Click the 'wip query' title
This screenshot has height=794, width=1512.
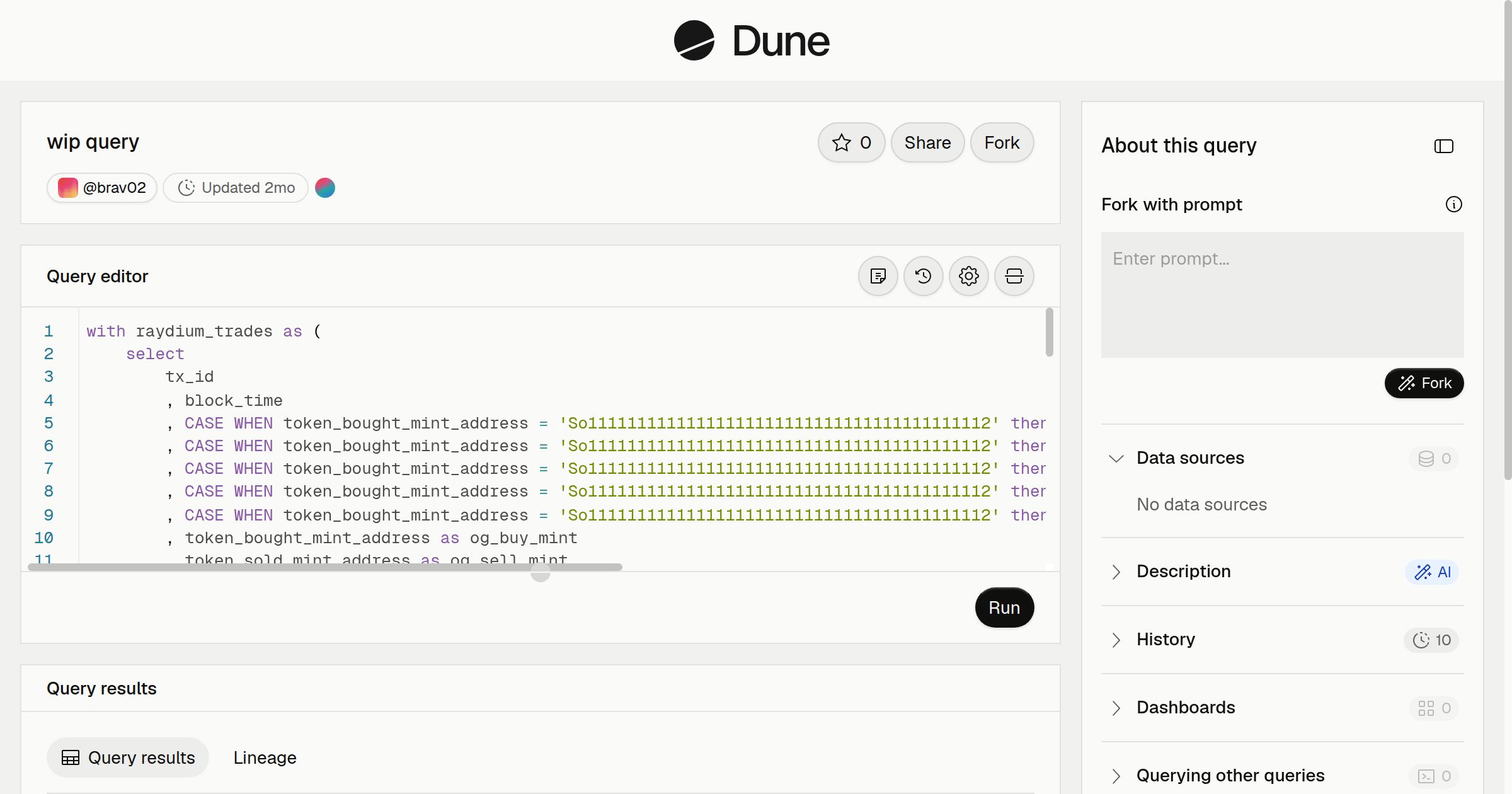coord(93,142)
